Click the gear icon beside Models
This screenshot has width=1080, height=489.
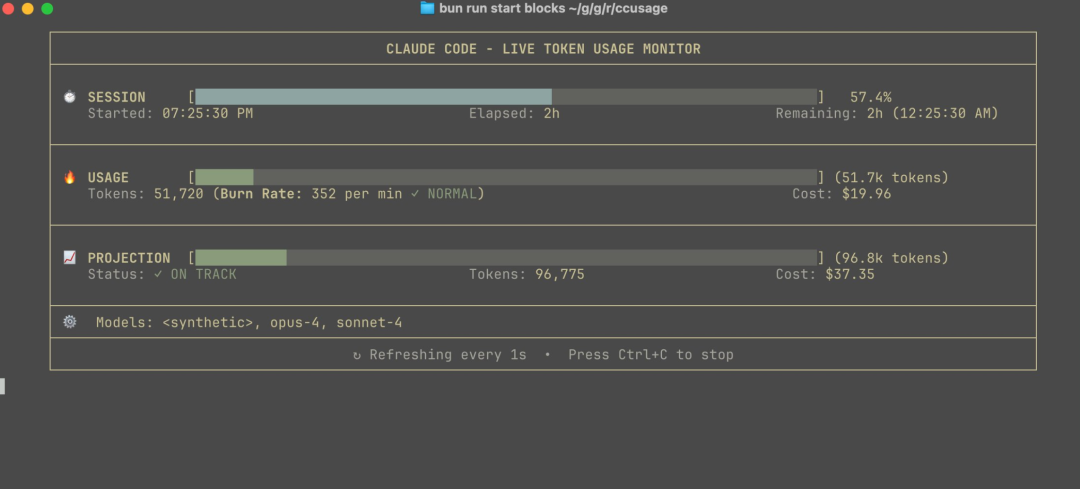click(70, 322)
